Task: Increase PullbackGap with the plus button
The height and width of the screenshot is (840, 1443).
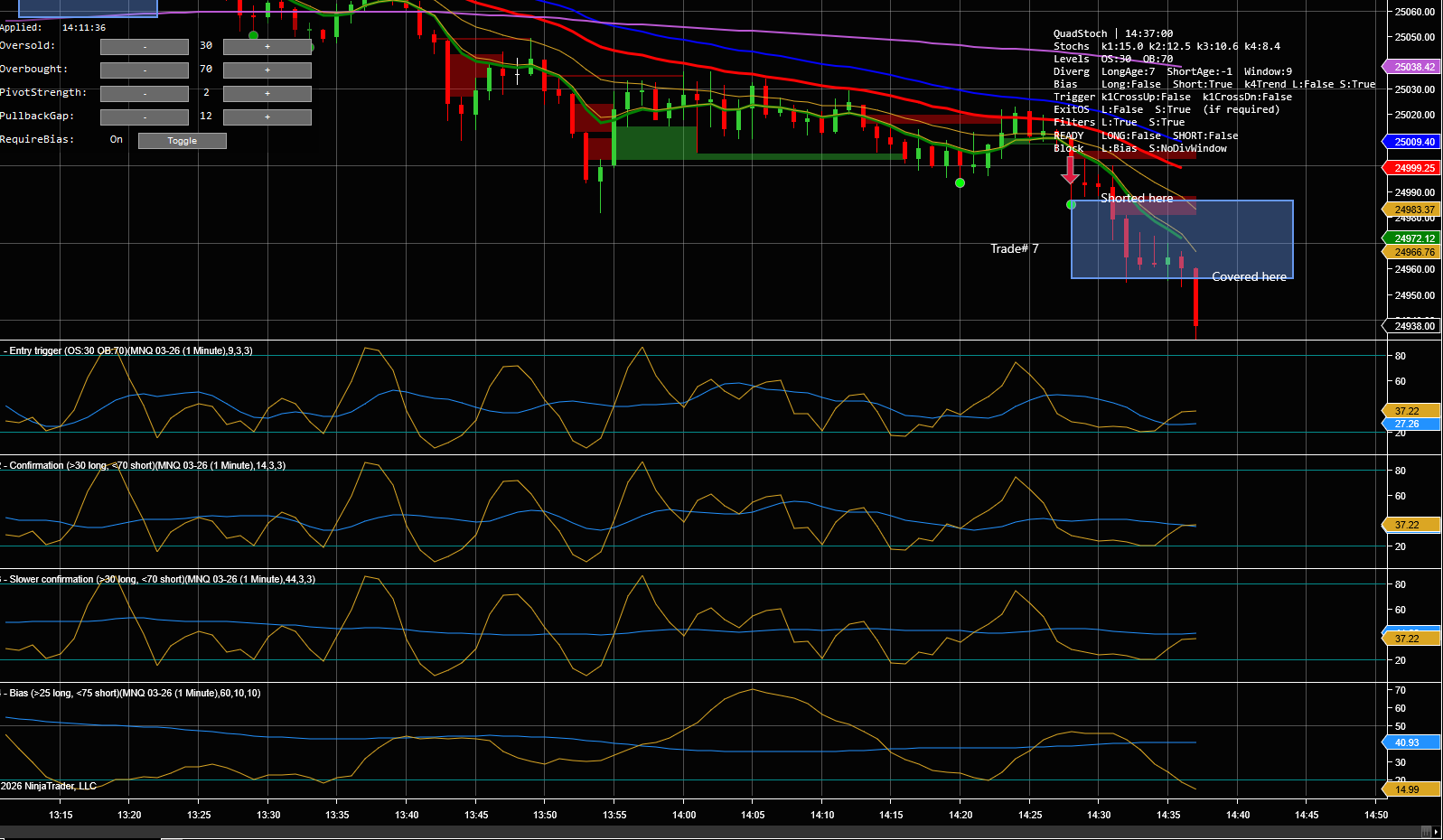Action: (x=267, y=117)
